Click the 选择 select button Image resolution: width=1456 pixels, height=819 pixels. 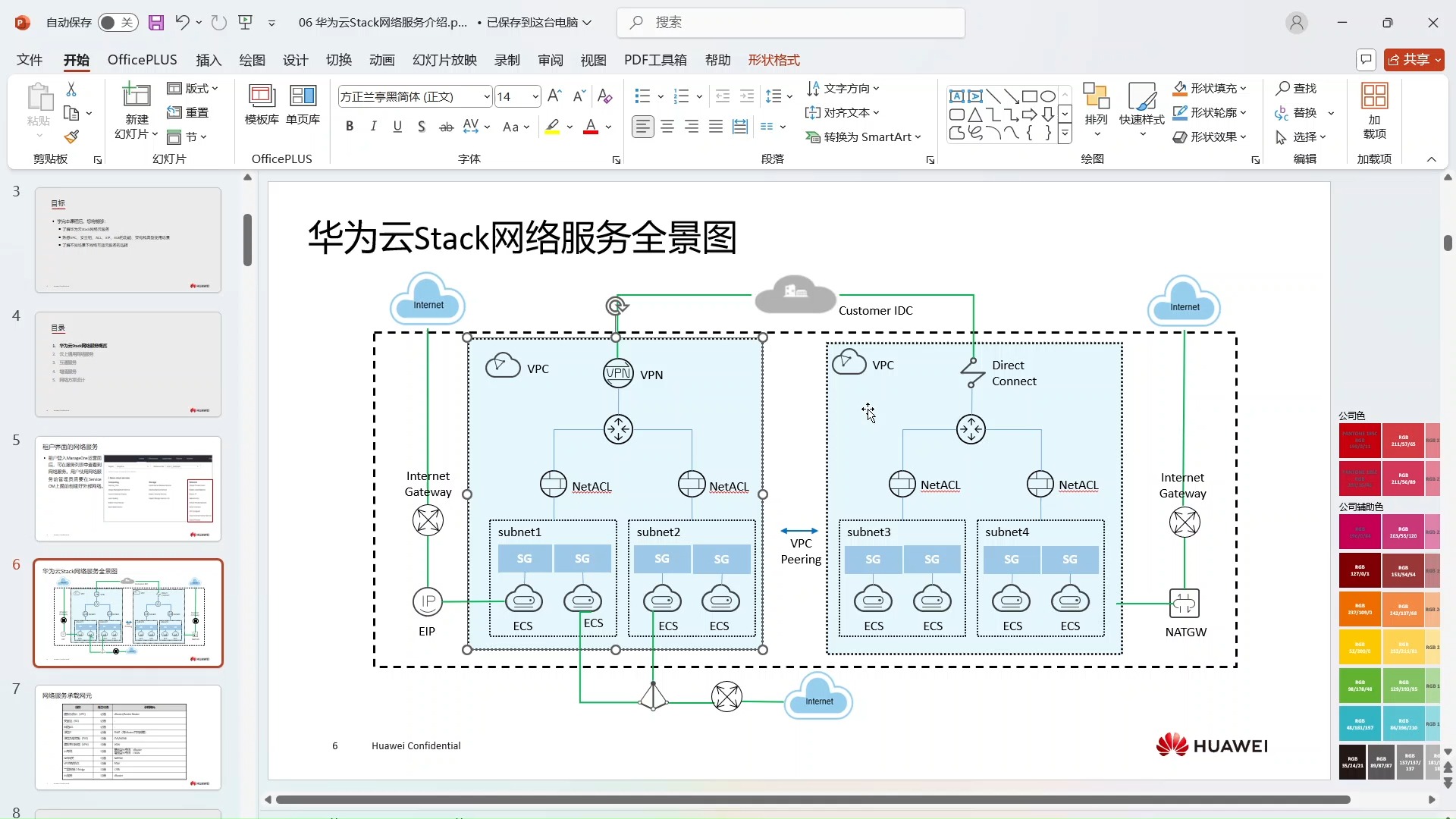(x=1301, y=137)
